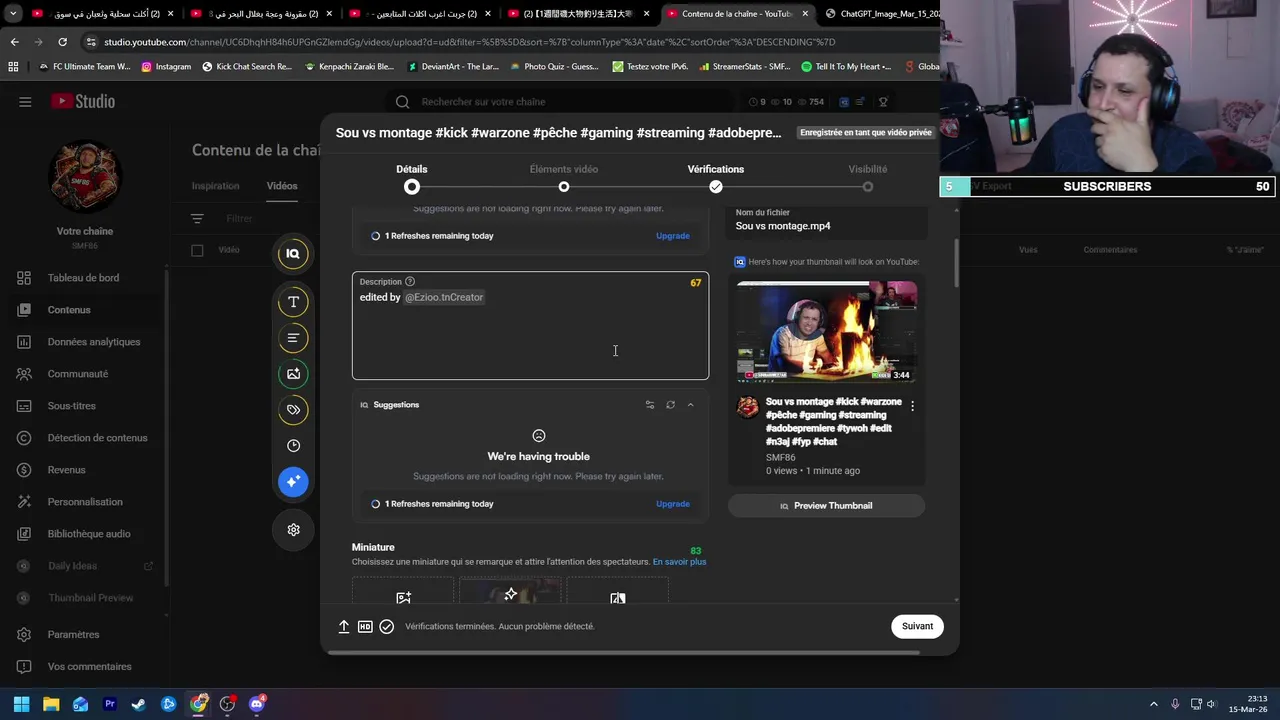Open the blue AI sparkle tool
This screenshot has width=1280, height=720.
tap(293, 482)
